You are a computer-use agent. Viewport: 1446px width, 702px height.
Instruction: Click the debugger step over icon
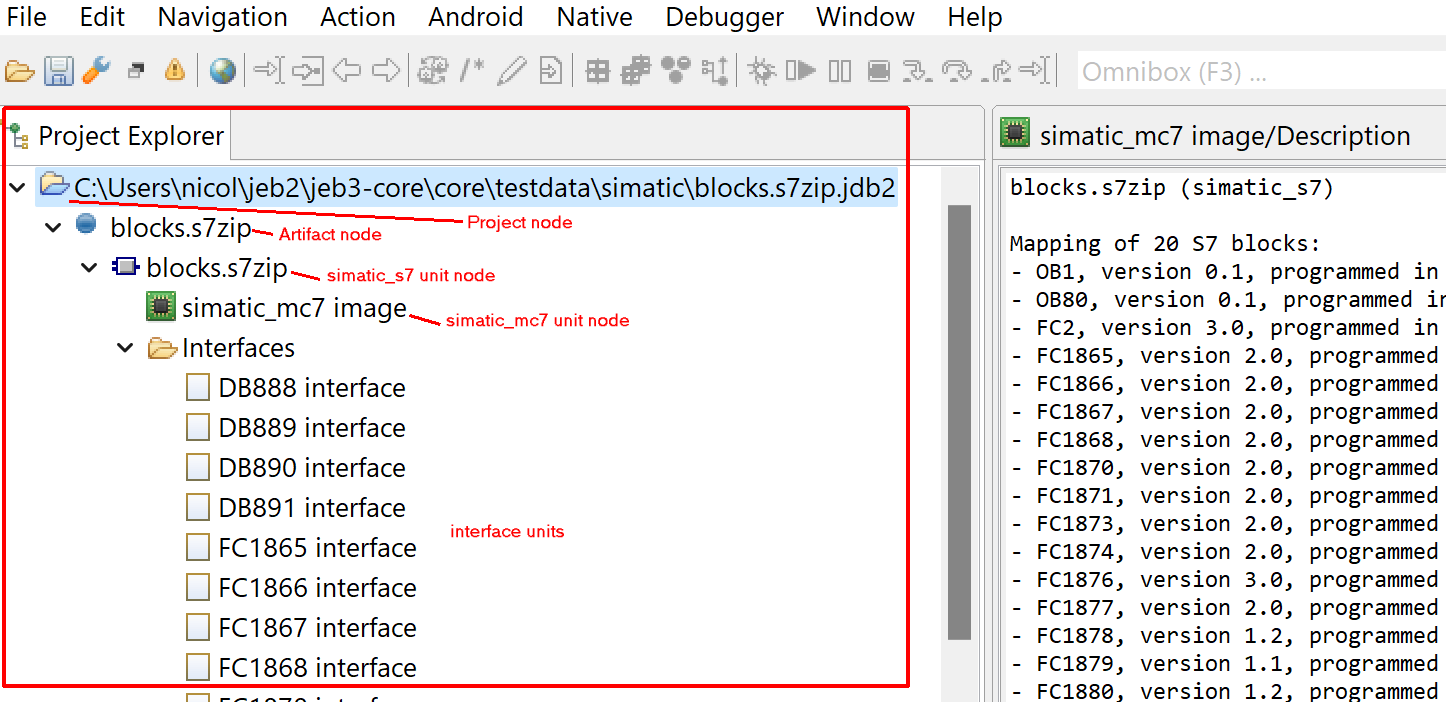(x=957, y=71)
